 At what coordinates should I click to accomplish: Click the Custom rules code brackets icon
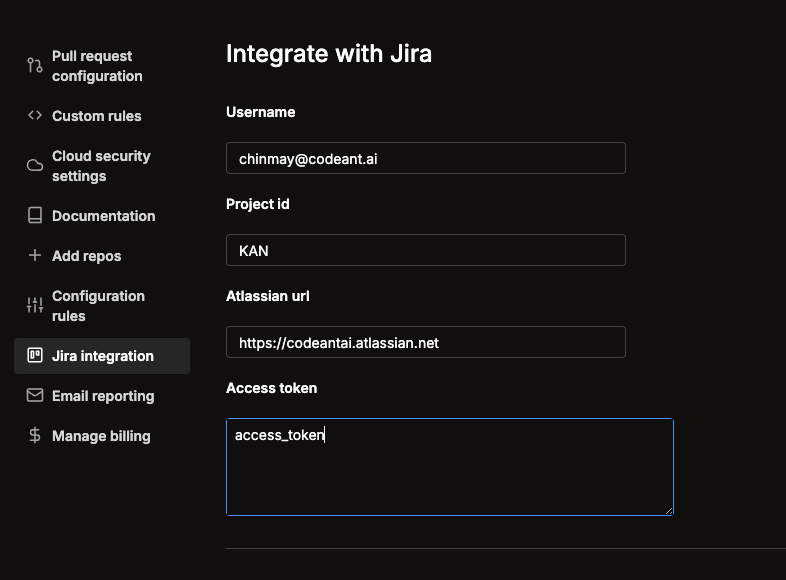35,115
